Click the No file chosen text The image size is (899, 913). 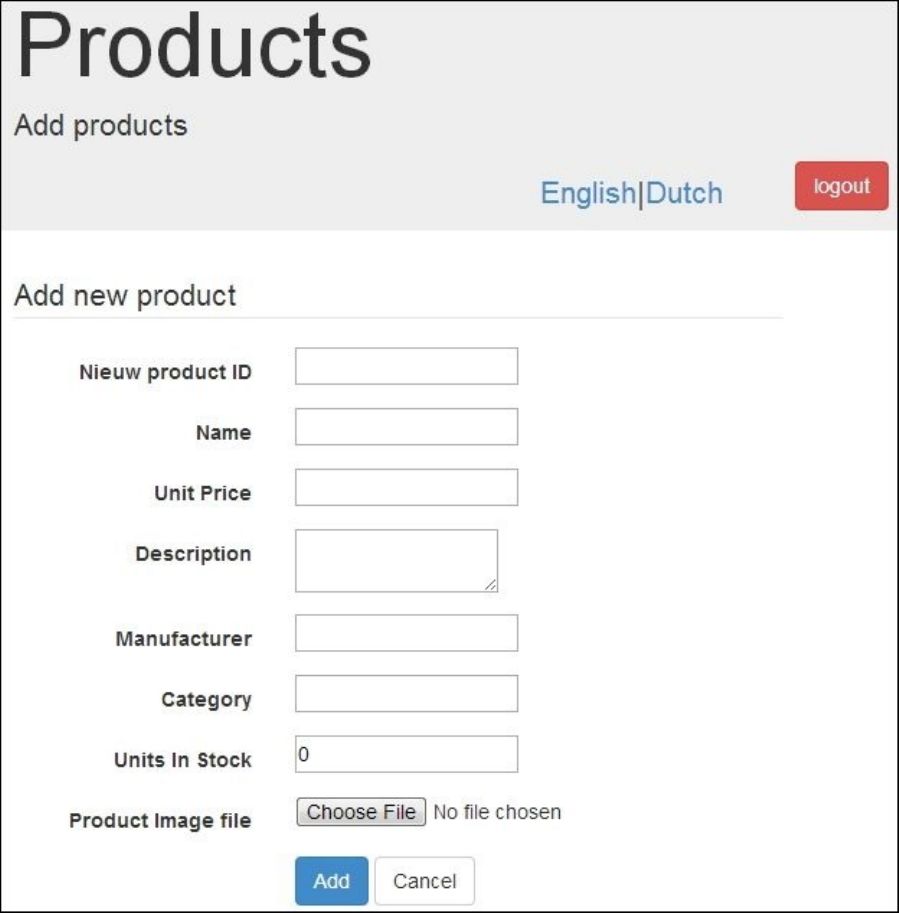pyautogui.click(x=497, y=812)
